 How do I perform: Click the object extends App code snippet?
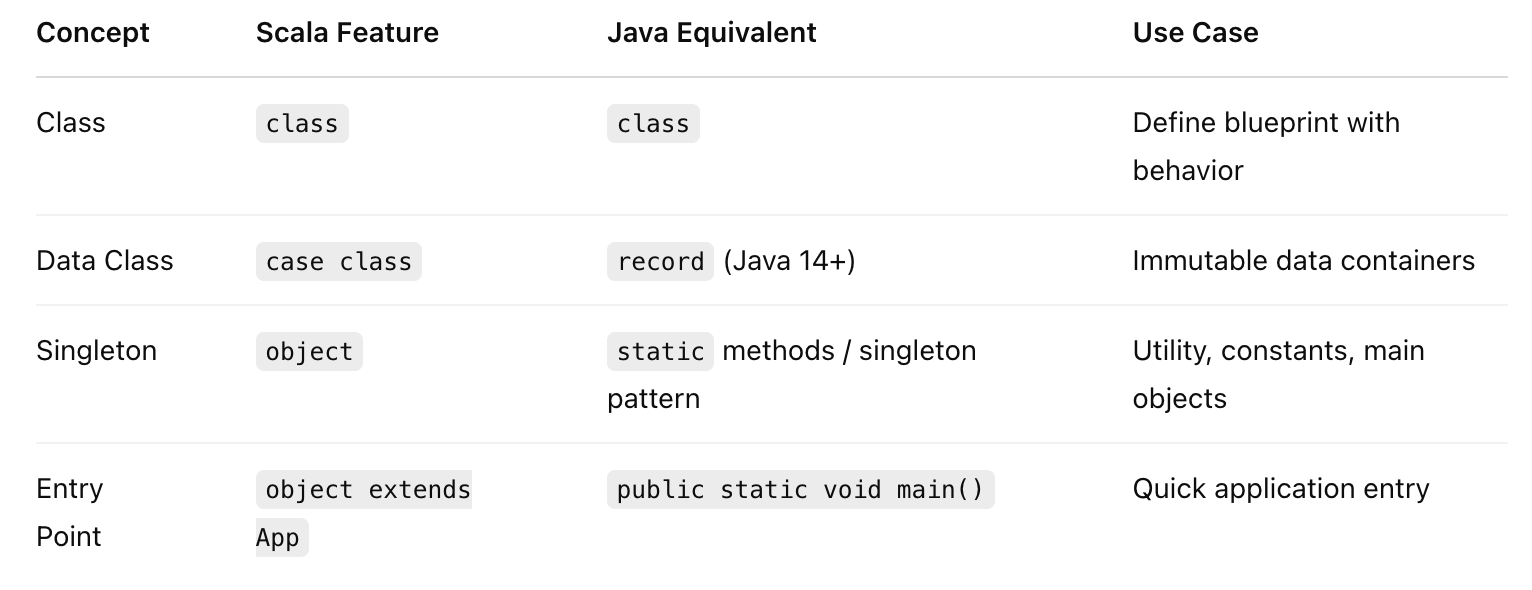363,513
